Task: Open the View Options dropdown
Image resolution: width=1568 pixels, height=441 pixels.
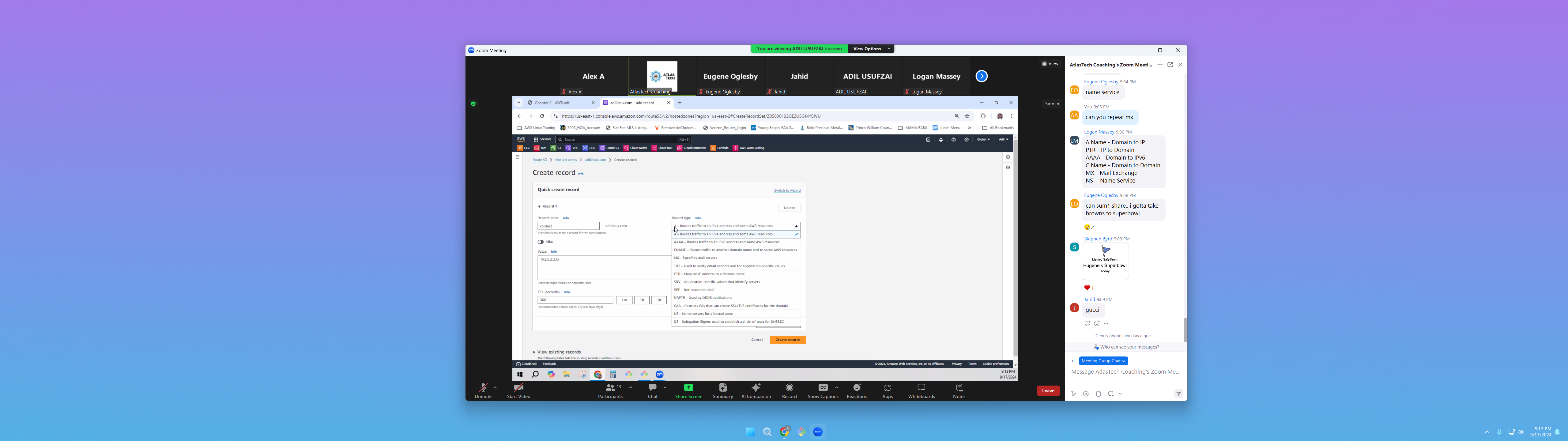Action: pos(870,49)
